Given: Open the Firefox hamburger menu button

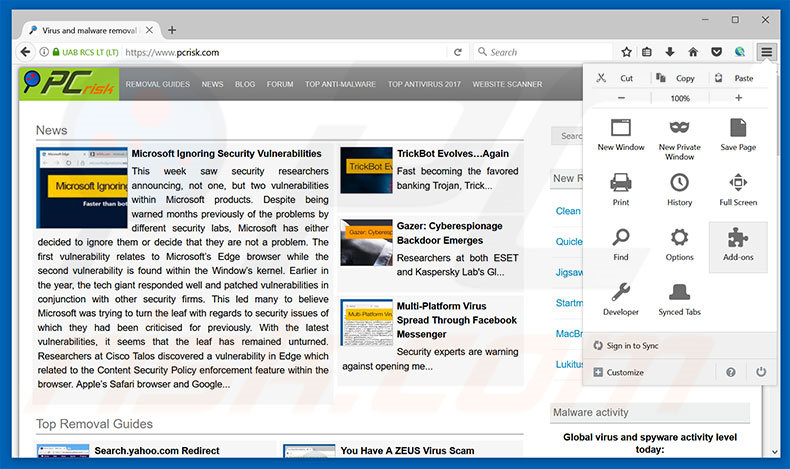Looking at the screenshot, I should coord(766,52).
